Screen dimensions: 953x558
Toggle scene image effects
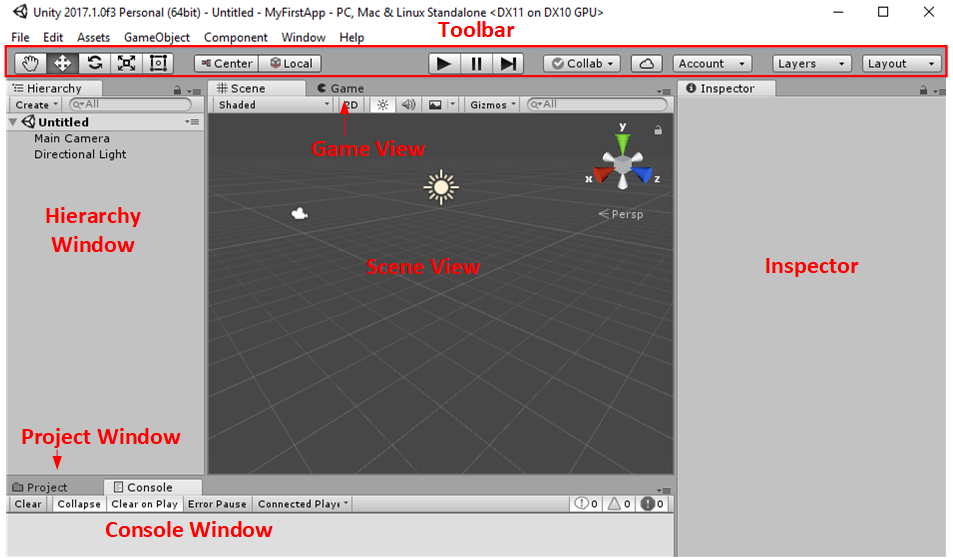click(x=435, y=105)
